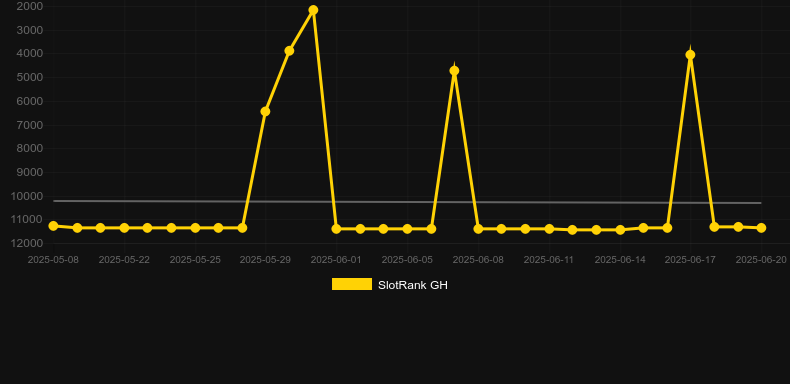Viewport: 790px width, 384px height.
Task: Select the data point above 2025-06-11 label
Action: [x=549, y=229]
